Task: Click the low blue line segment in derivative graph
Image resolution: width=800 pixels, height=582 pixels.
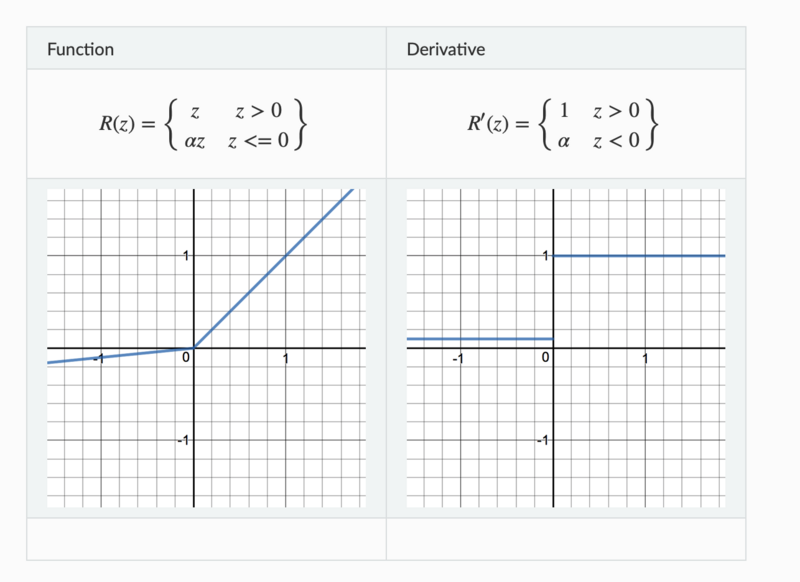Action: coord(480,339)
